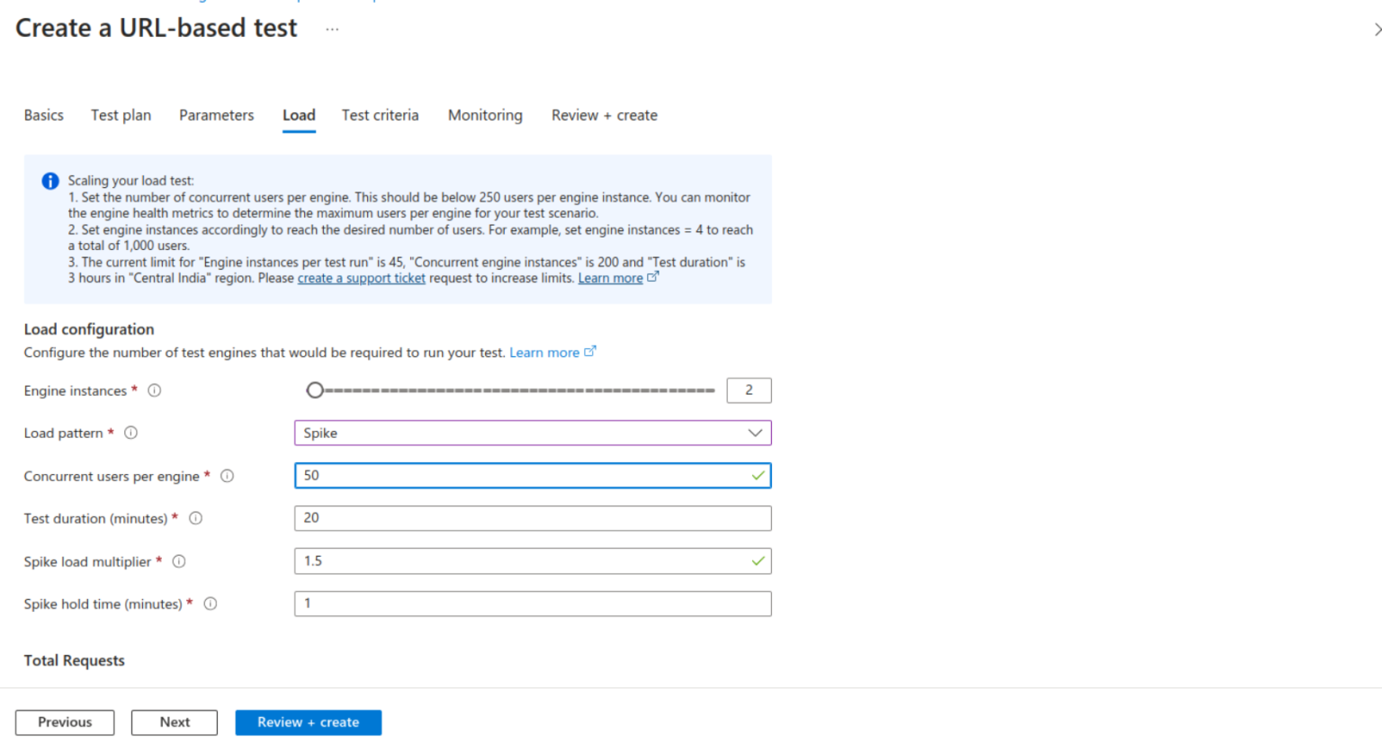Click the Previous button
1382x743 pixels.
pyautogui.click(x=65, y=722)
